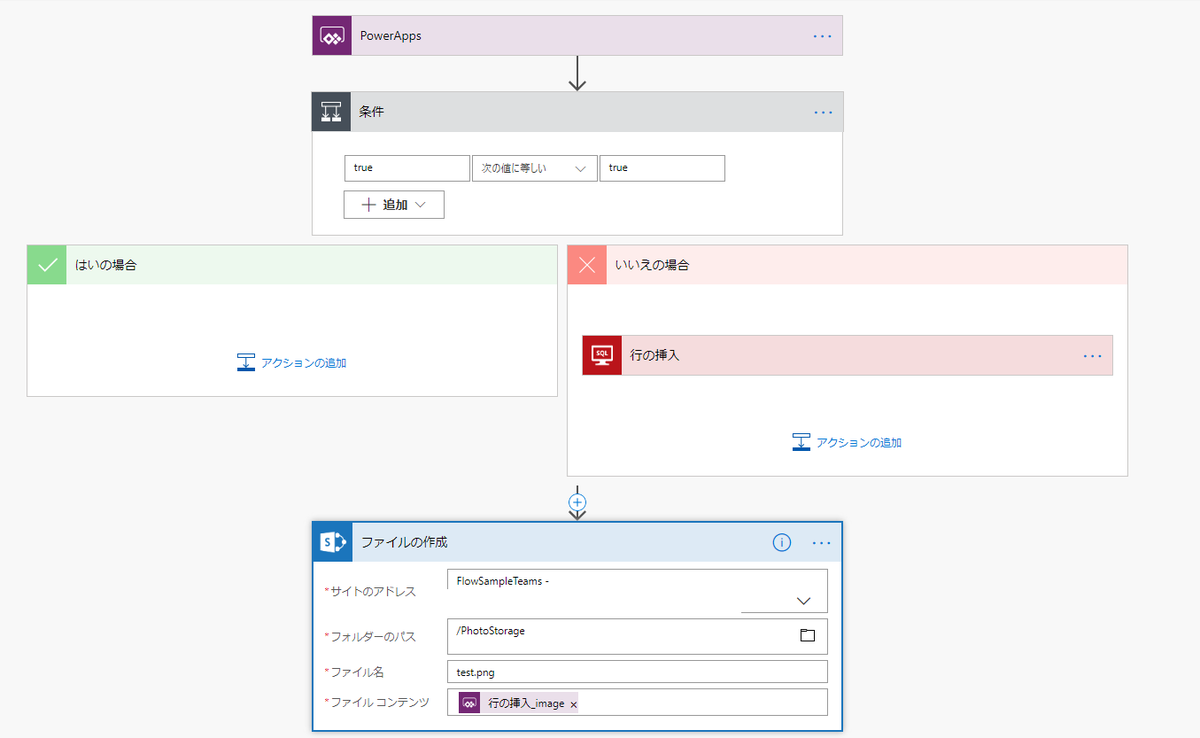Viewport: 1200px width, 738px height.
Task: Open the 行の挿入 options menu
Action: (x=1092, y=355)
